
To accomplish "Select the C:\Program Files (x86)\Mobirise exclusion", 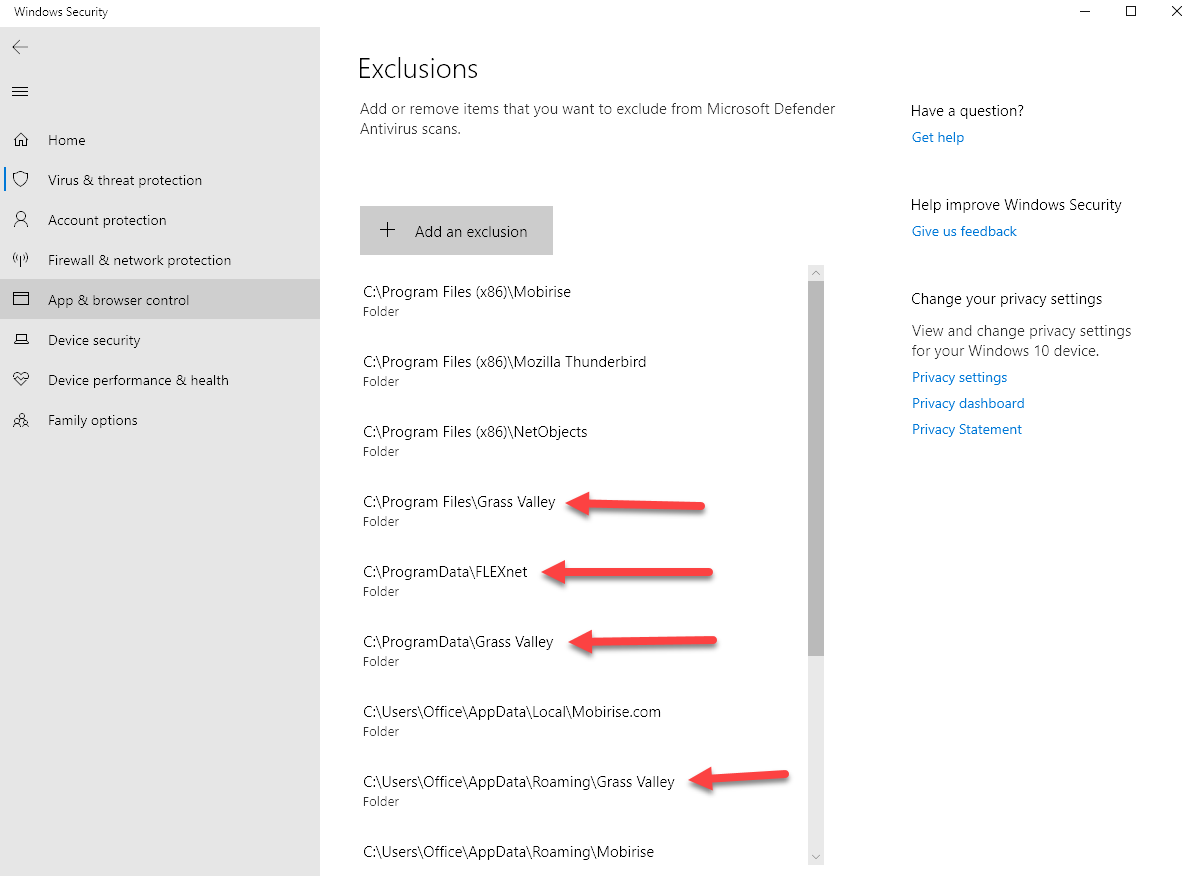I will click(x=581, y=300).
